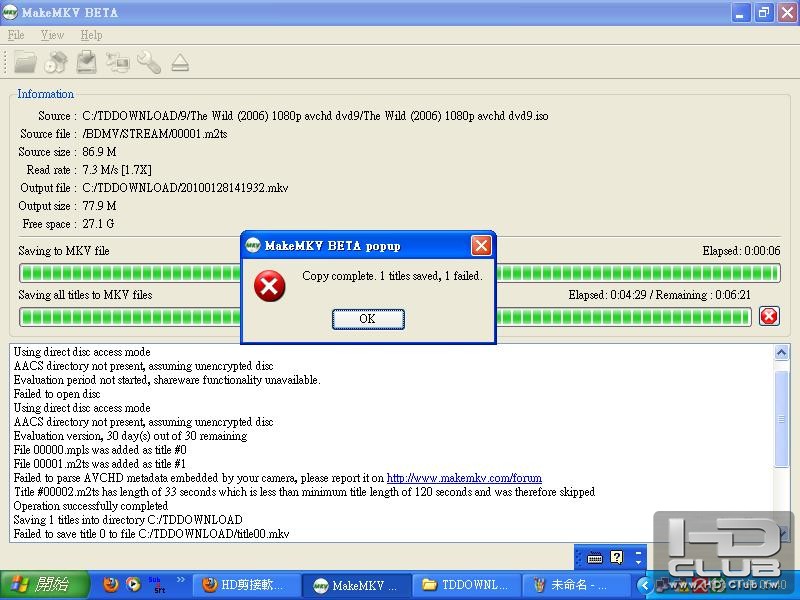This screenshot has height=600, width=800.
Task: Click the popup message 'Copy complete. 1 titles saved, 1 failed.'
Action: (392, 276)
